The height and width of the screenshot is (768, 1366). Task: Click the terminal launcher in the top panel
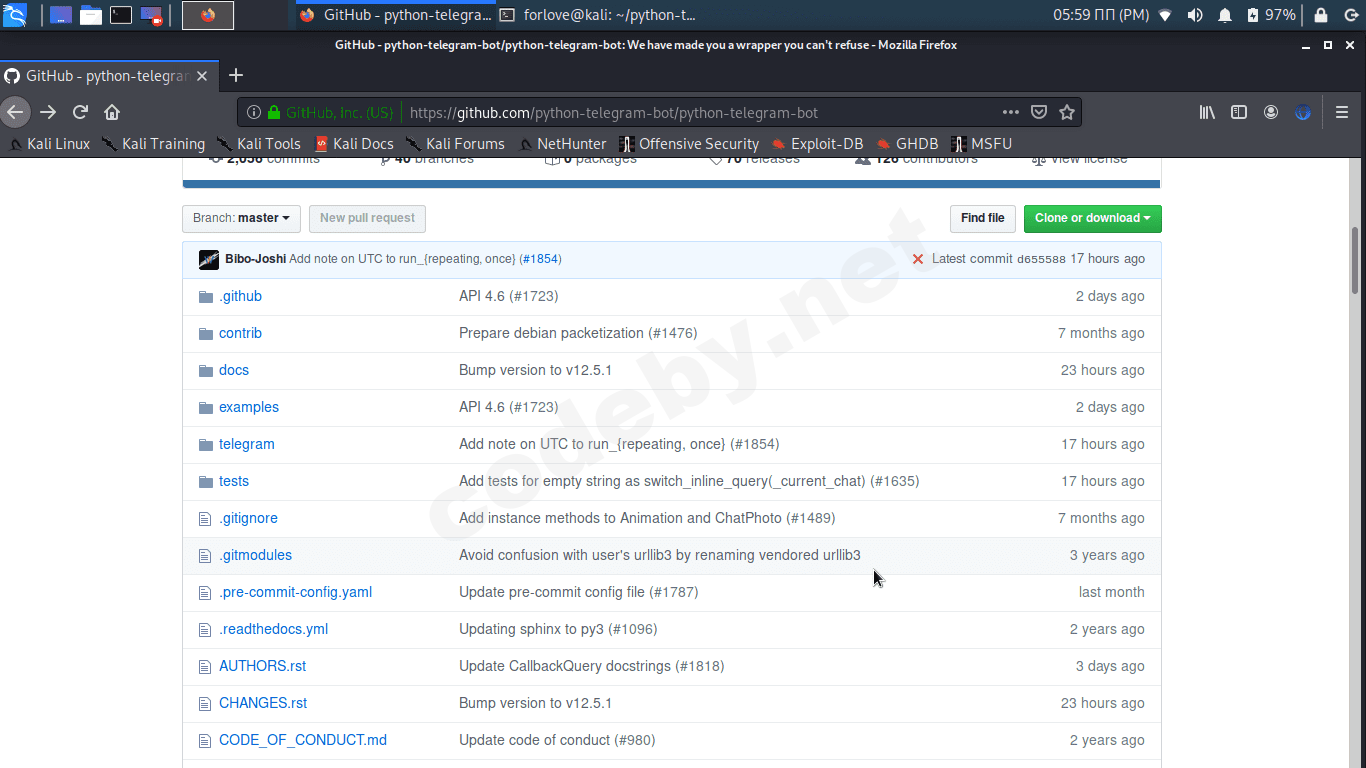(x=121, y=15)
